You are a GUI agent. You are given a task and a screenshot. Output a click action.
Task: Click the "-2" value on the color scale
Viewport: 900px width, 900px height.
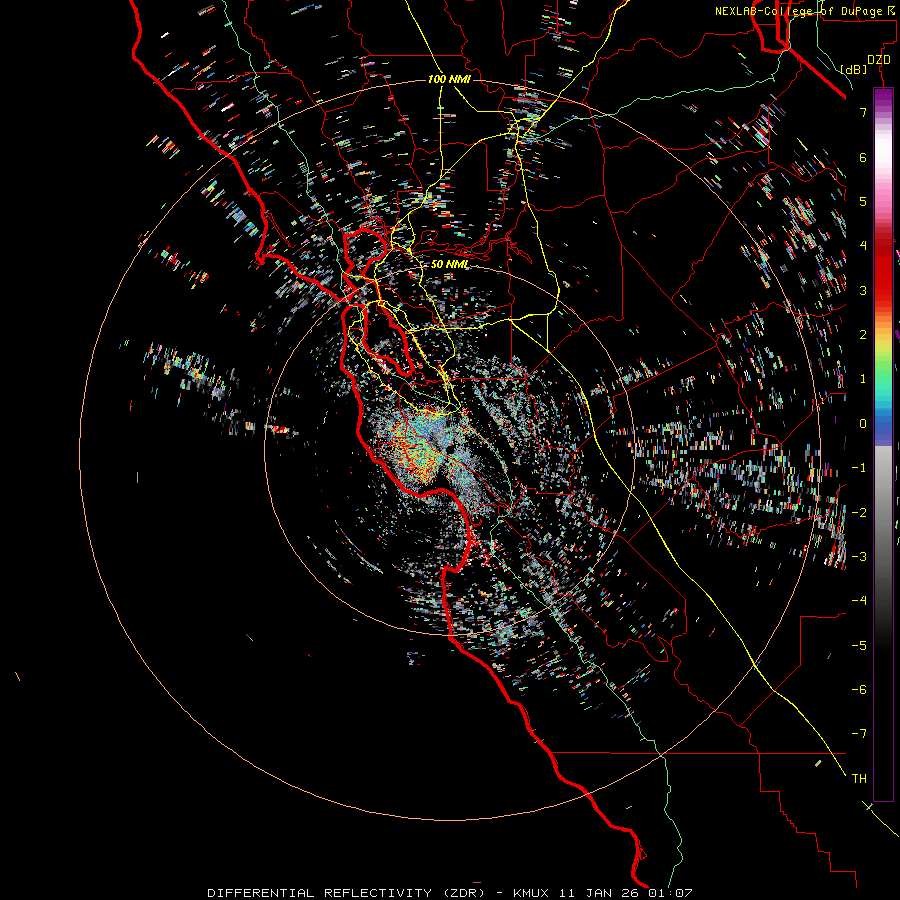(x=859, y=512)
